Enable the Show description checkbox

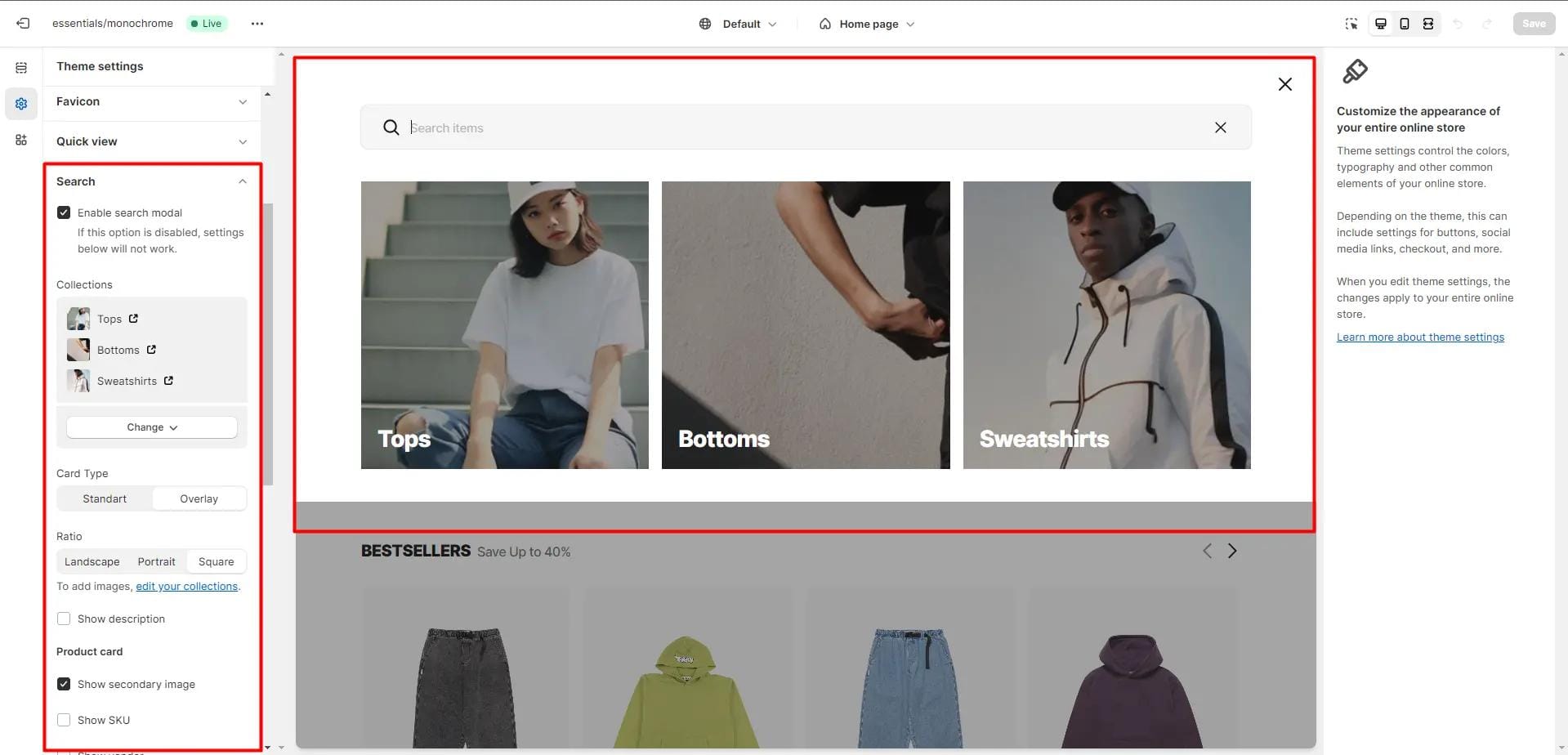(x=64, y=619)
